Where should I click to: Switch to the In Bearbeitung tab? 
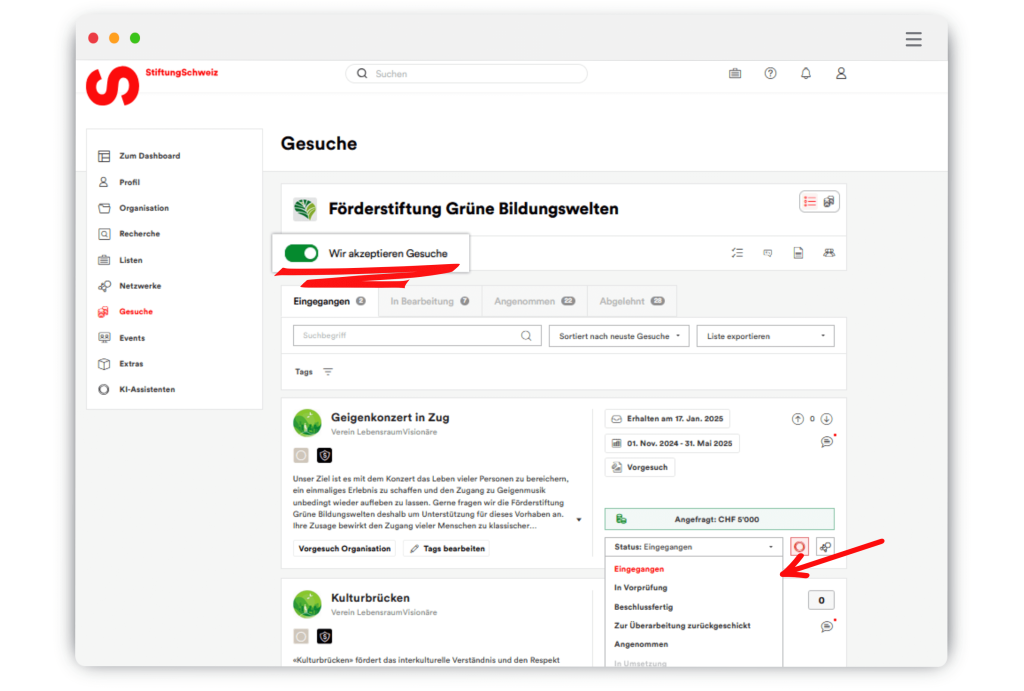point(429,301)
